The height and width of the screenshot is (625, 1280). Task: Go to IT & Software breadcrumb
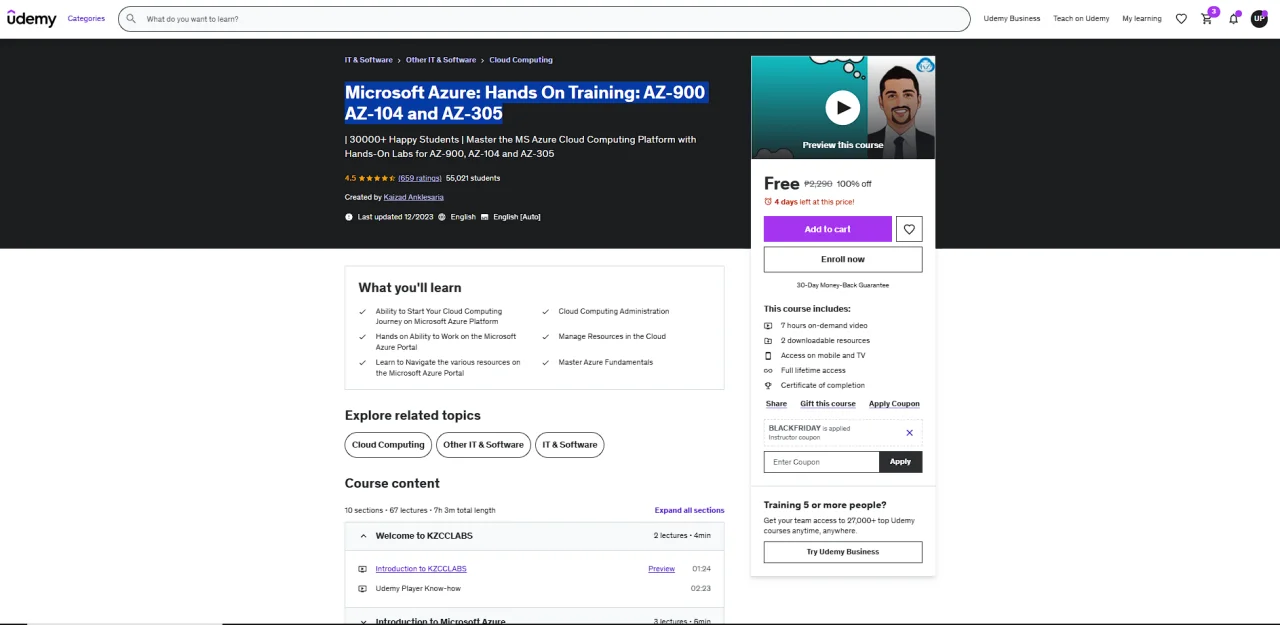pyautogui.click(x=369, y=60)
